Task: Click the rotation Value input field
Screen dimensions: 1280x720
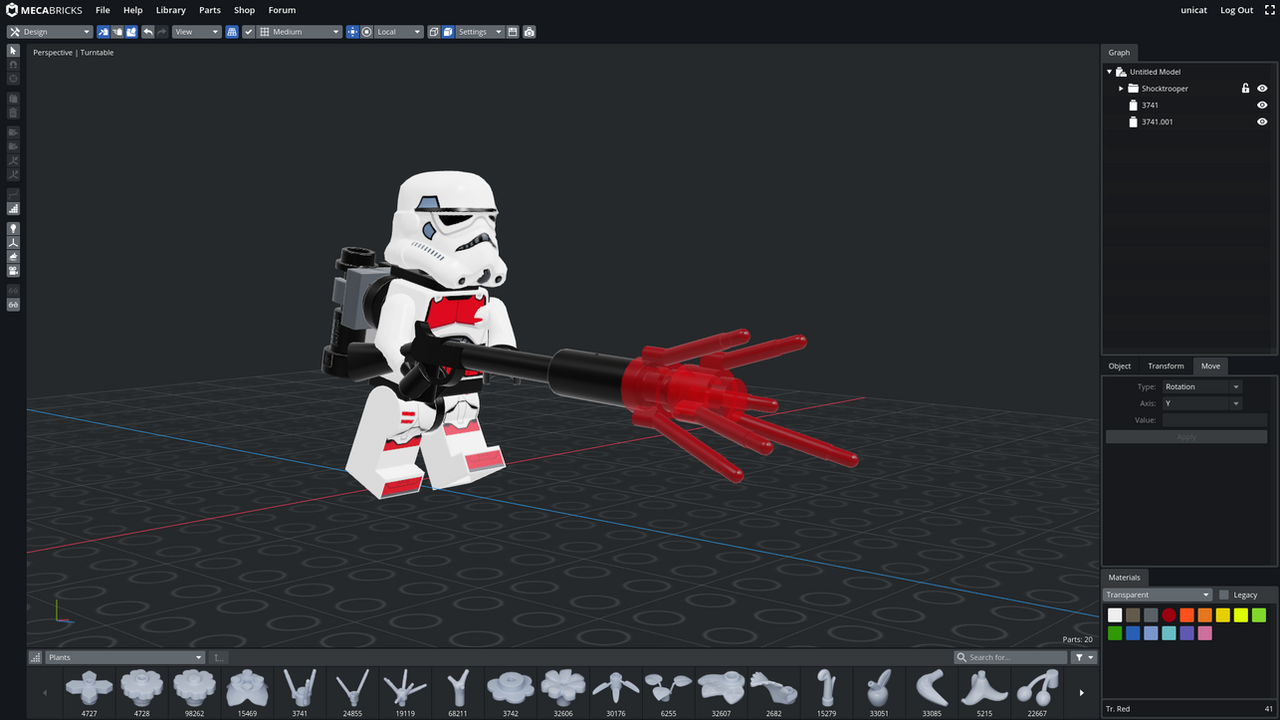Action: [x=1214, y=420]
